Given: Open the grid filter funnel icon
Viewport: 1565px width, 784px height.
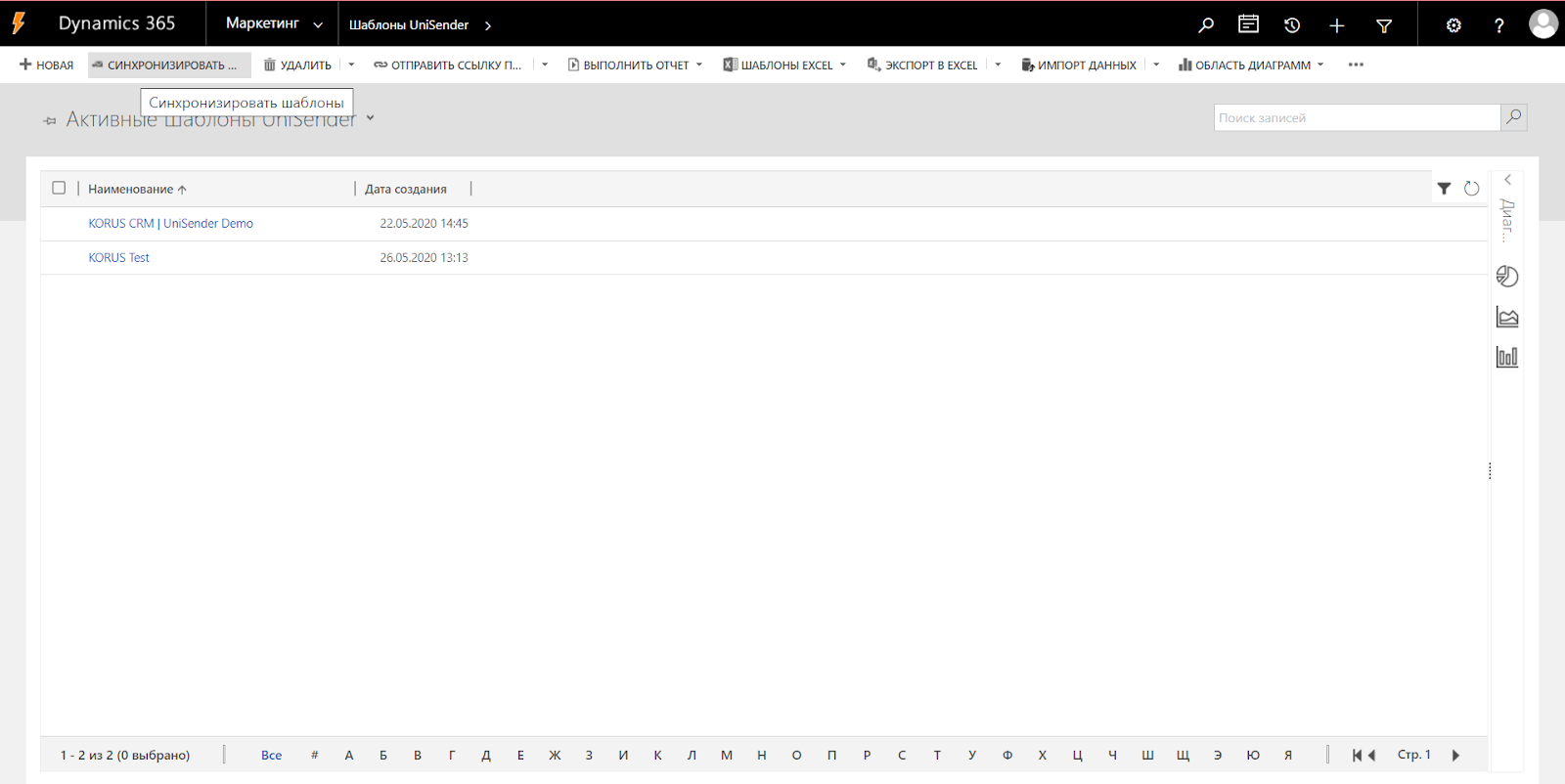Looking at the screenshot, I should click(1444, 189).
